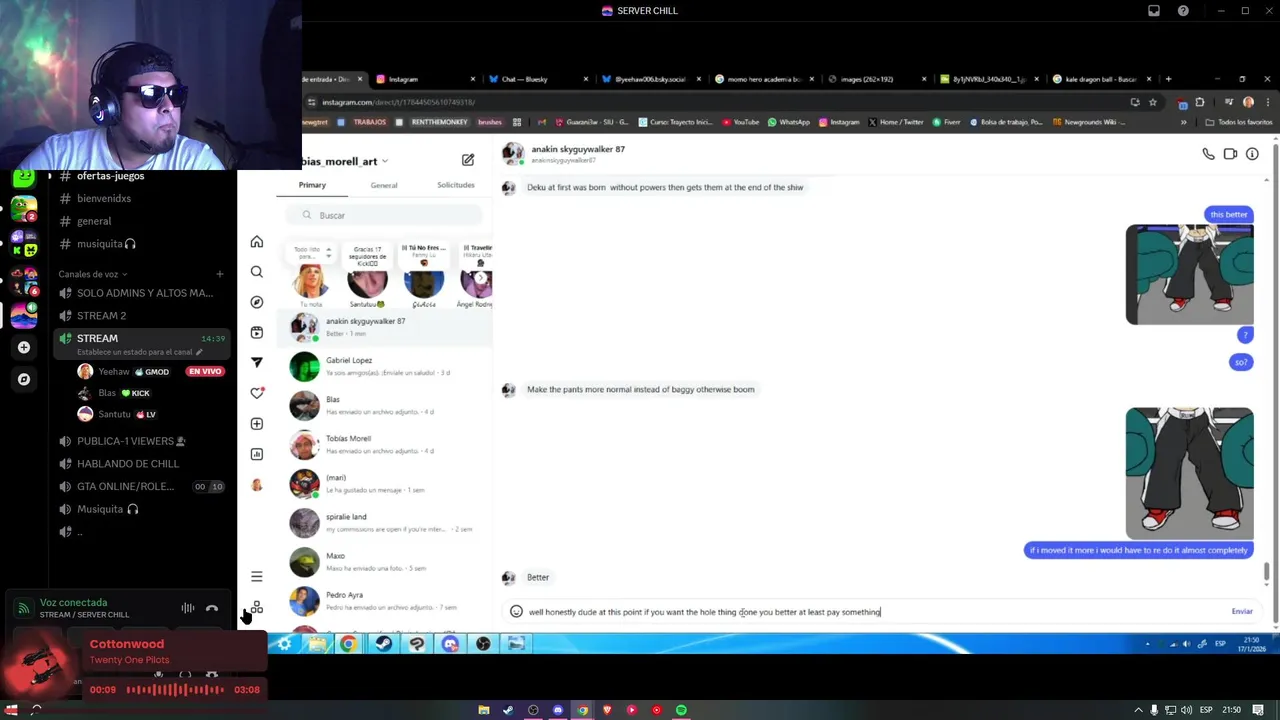Open chat with spiralie land
1280x720 pixels.
384,522
